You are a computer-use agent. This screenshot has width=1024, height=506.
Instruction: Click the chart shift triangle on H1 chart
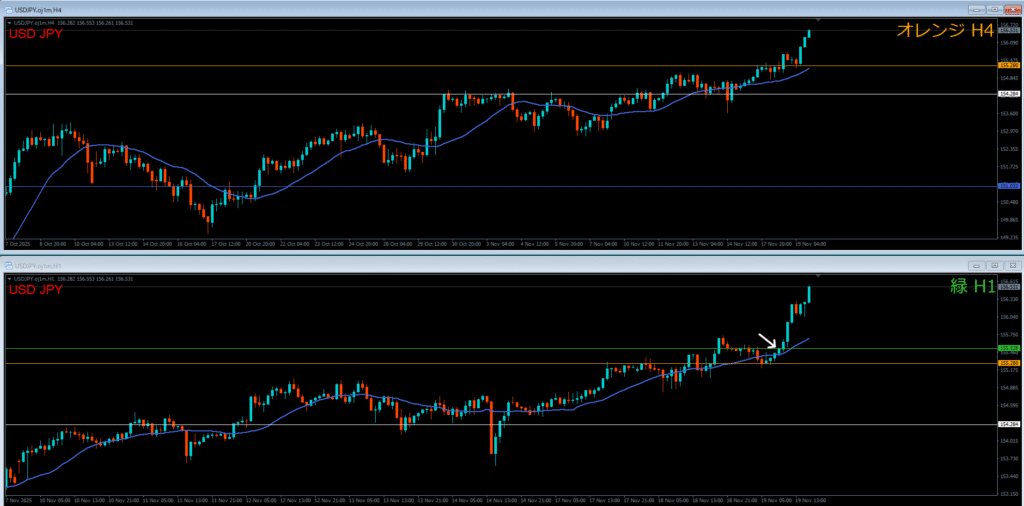(818, 275)
